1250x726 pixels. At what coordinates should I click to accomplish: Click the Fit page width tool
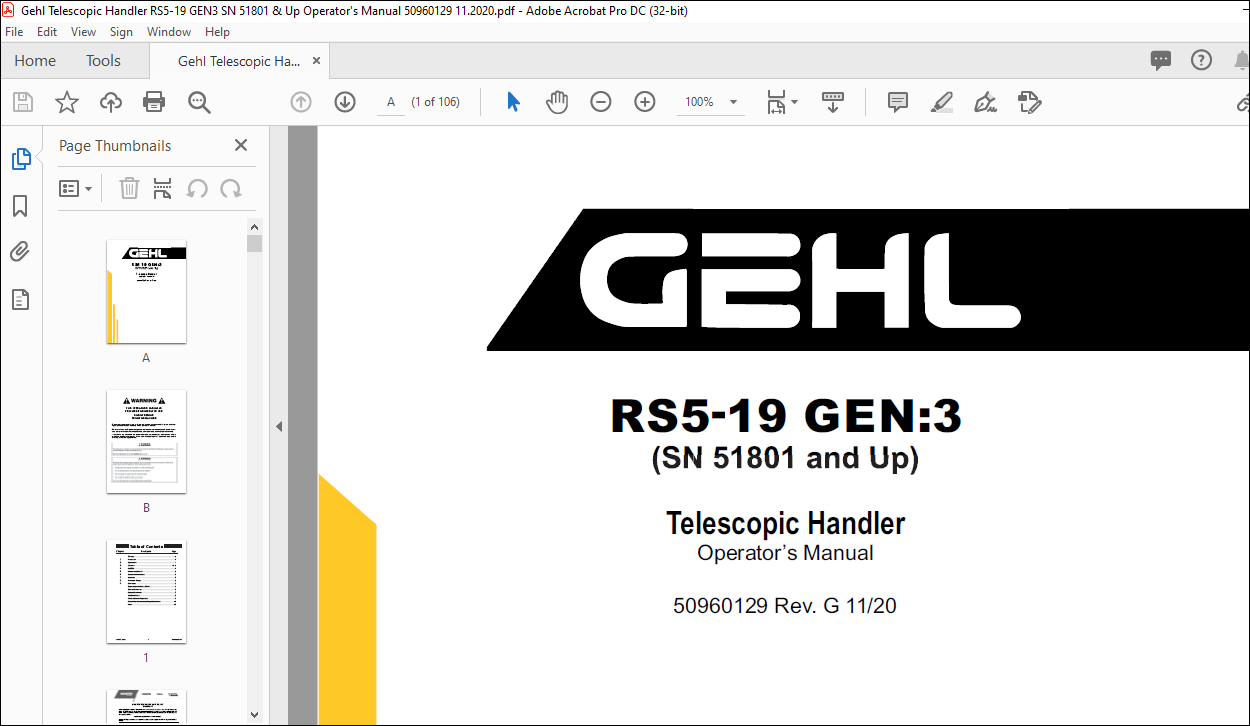(776, 102)
